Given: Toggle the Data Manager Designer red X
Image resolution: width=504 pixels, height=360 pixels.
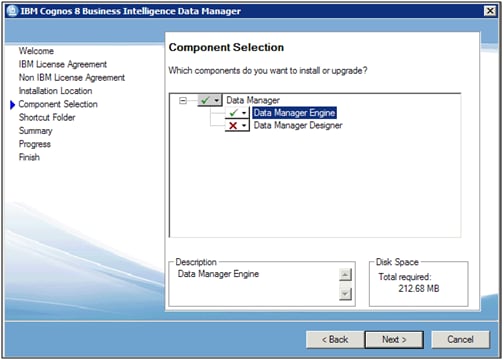Looking at the screenshot, I should tap(233, 125).
